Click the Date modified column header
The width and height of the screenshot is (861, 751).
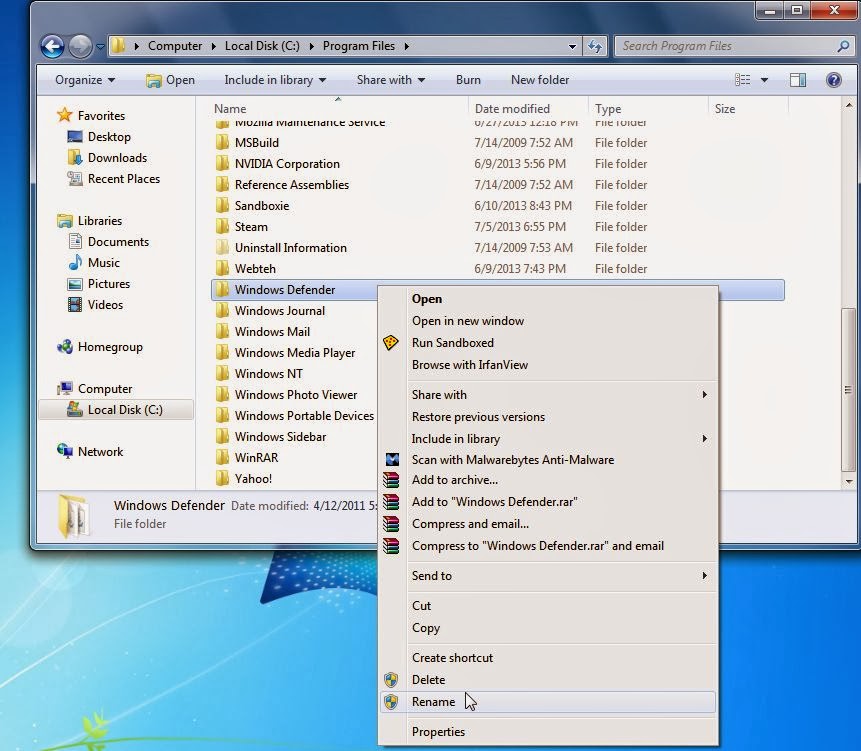528,109
